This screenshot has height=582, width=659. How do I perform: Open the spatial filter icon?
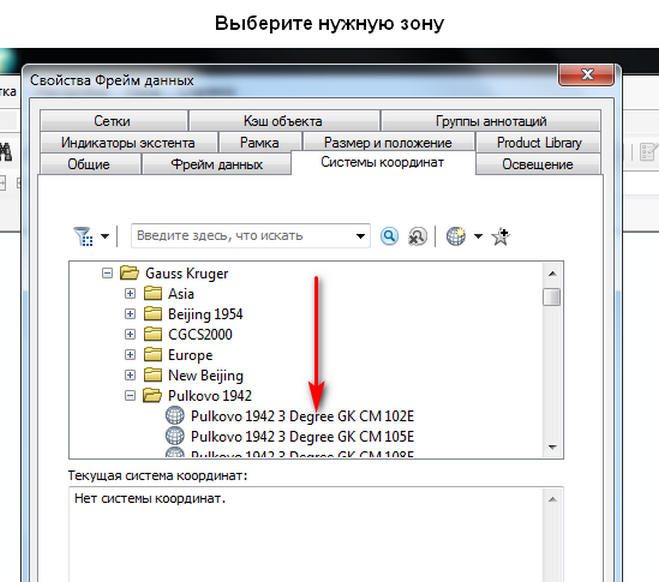click(83, 236)
